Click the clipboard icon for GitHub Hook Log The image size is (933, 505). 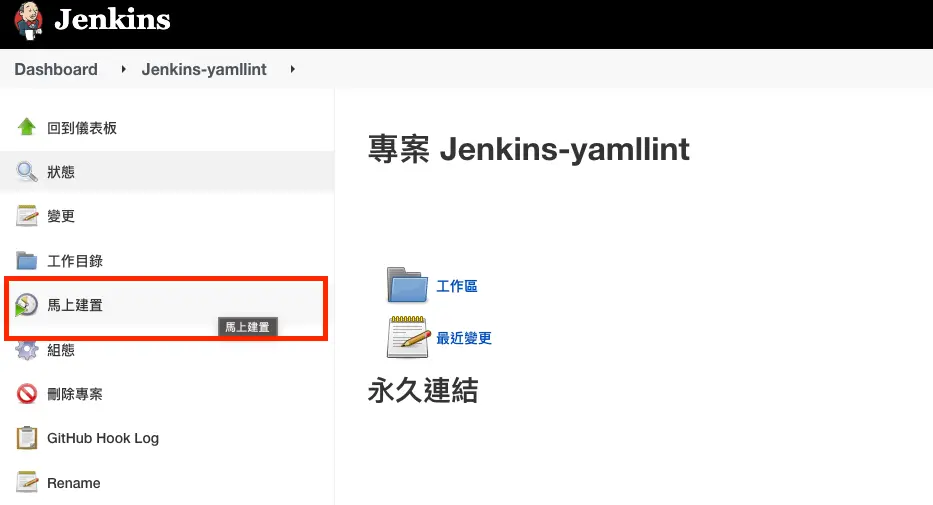pos(27,438)
